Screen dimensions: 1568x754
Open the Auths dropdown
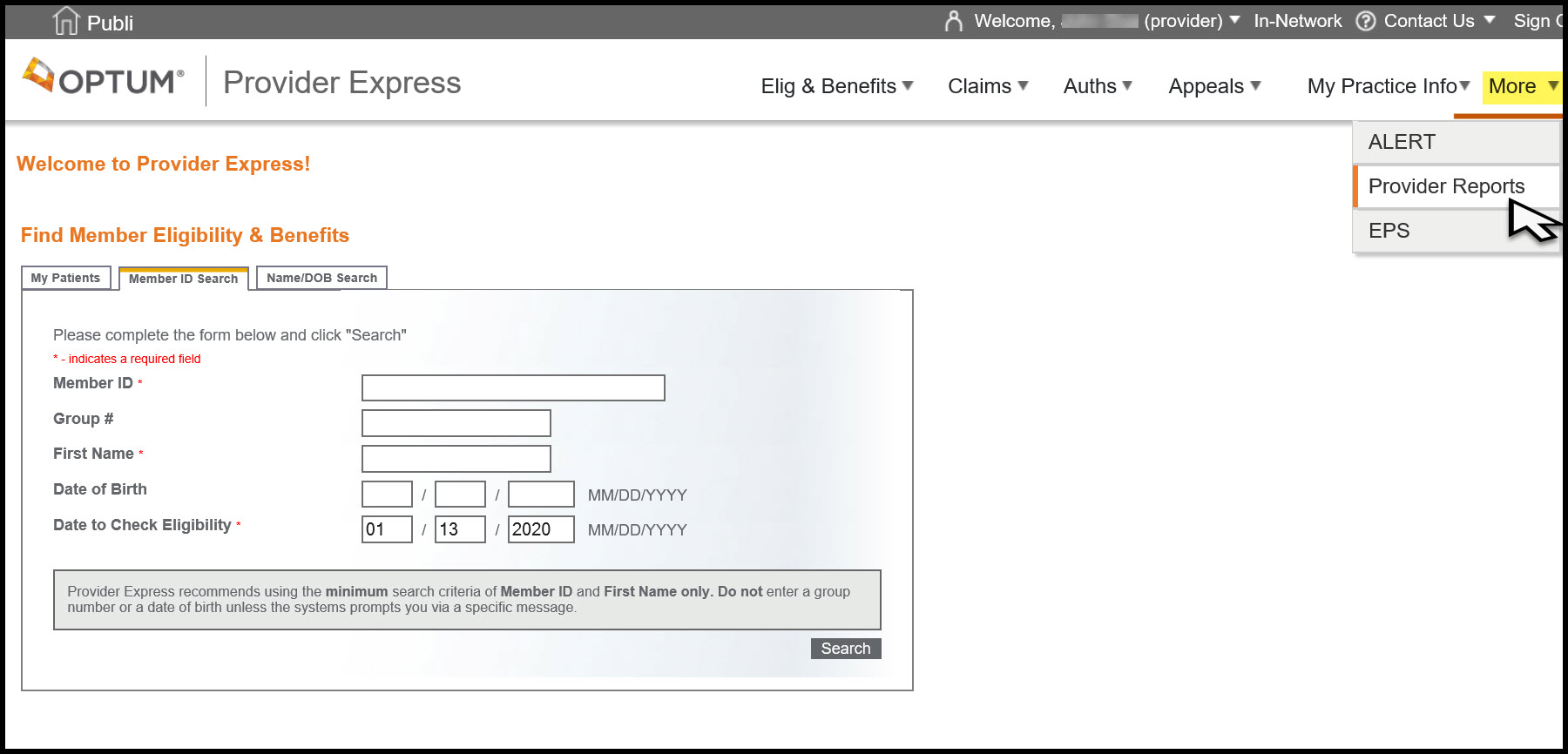(1098, 86)
